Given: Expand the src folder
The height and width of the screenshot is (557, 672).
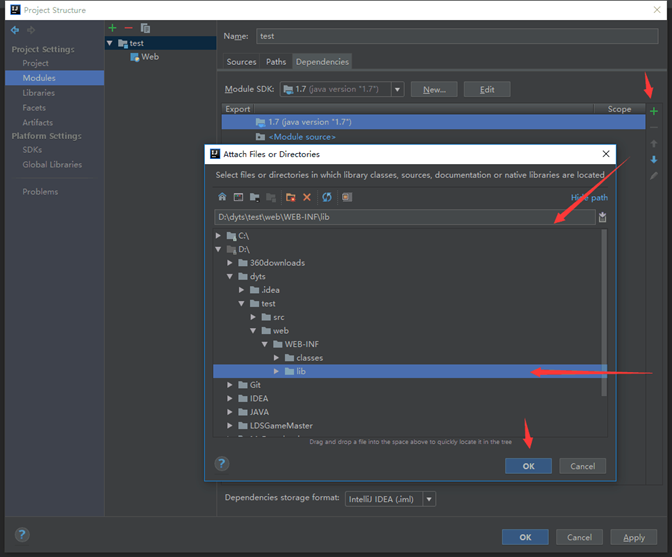Looking at the screenshot, I should [253, 317].
